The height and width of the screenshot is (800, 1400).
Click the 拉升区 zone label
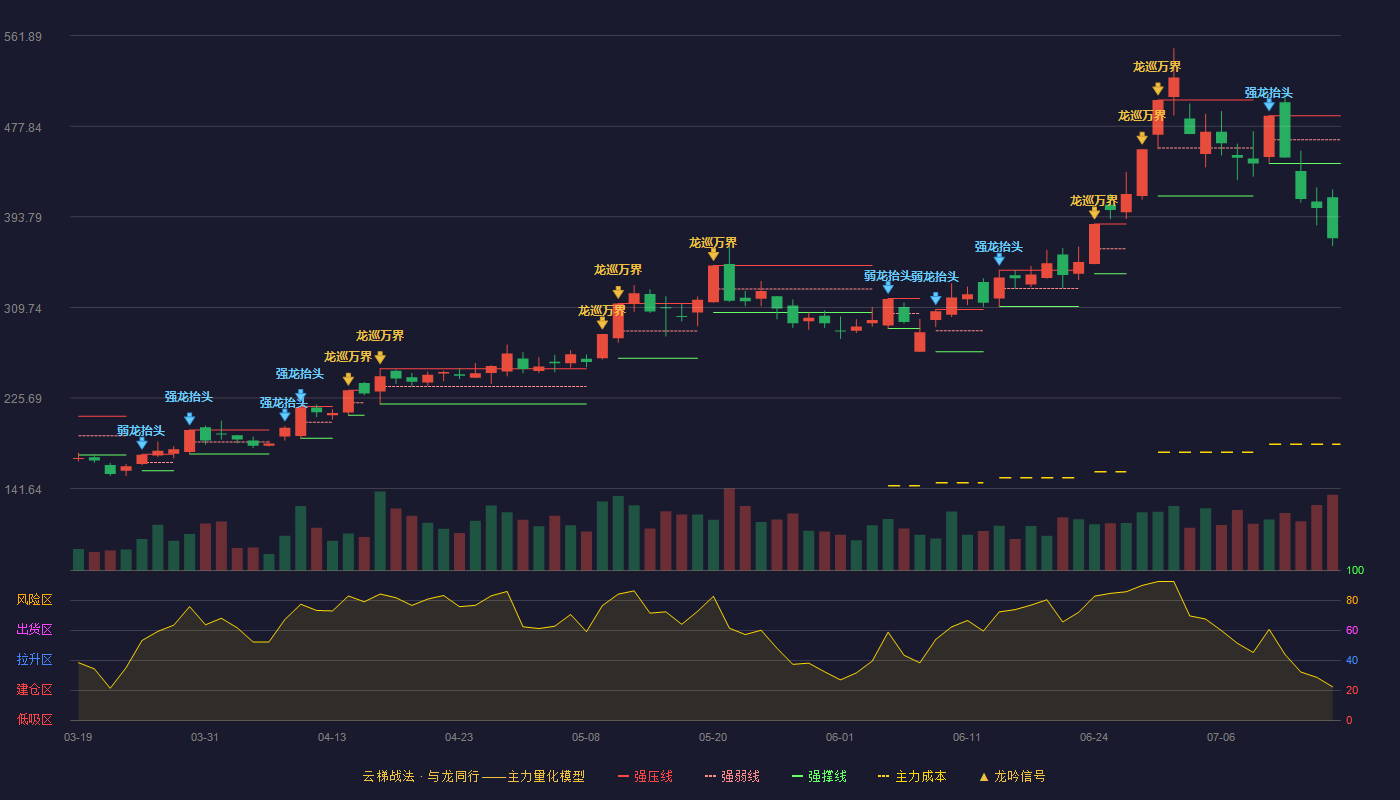(34, 660)
